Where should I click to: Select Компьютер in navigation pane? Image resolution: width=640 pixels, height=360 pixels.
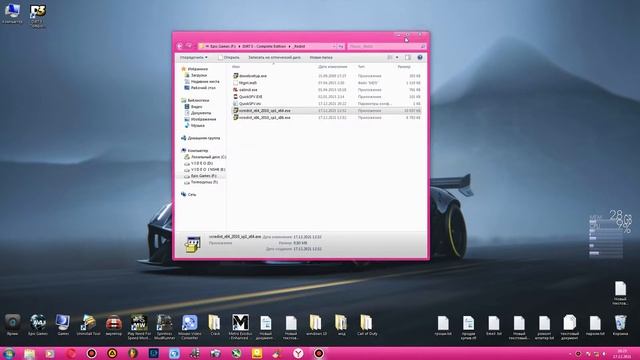click(198, 151)
